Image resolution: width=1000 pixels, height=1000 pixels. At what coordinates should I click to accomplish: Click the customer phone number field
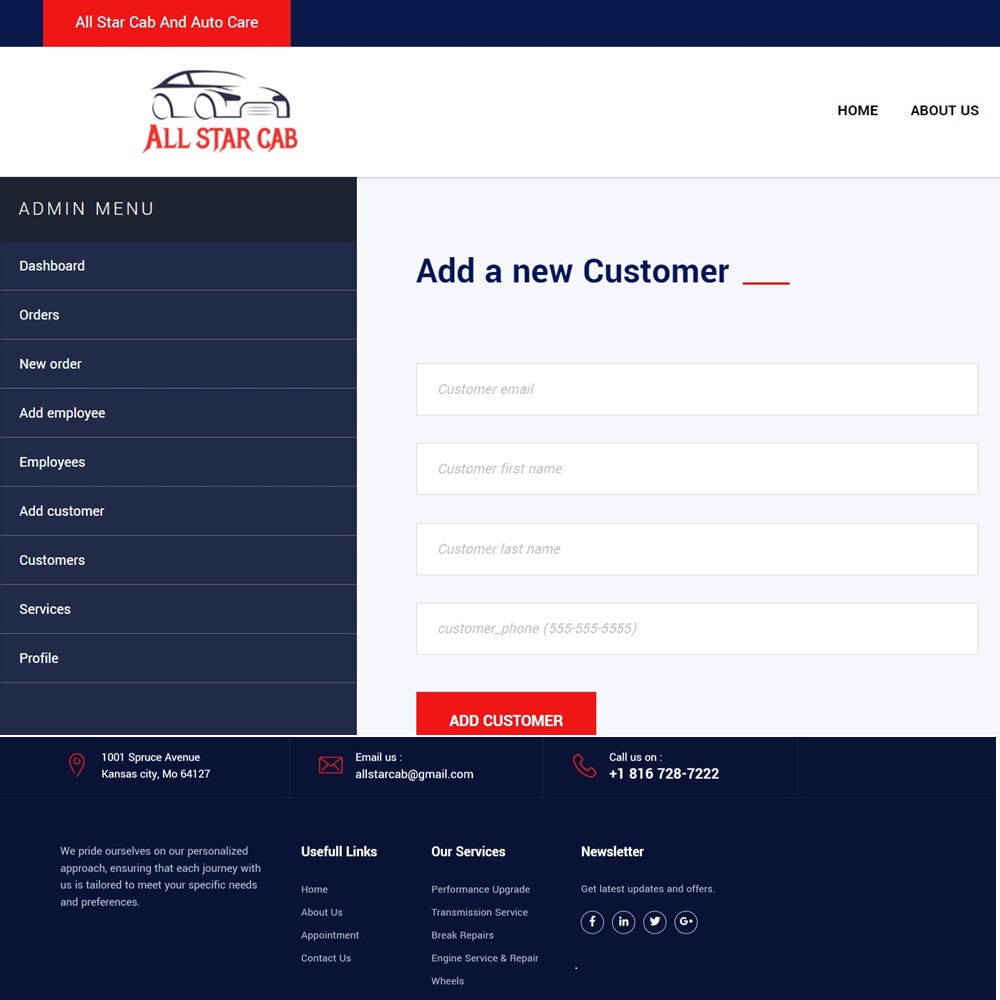(x=696, y=629)
